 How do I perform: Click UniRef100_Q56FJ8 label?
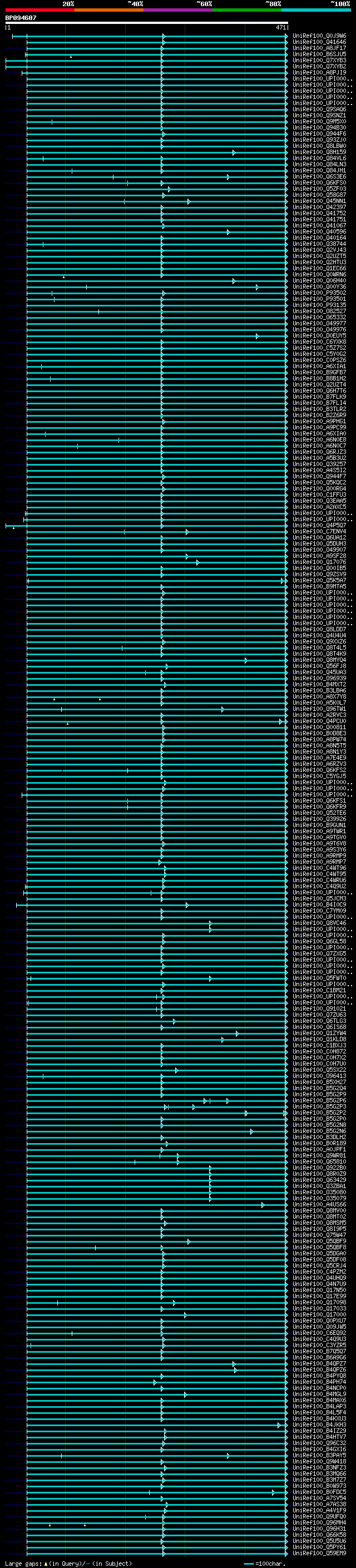point(319,666)
